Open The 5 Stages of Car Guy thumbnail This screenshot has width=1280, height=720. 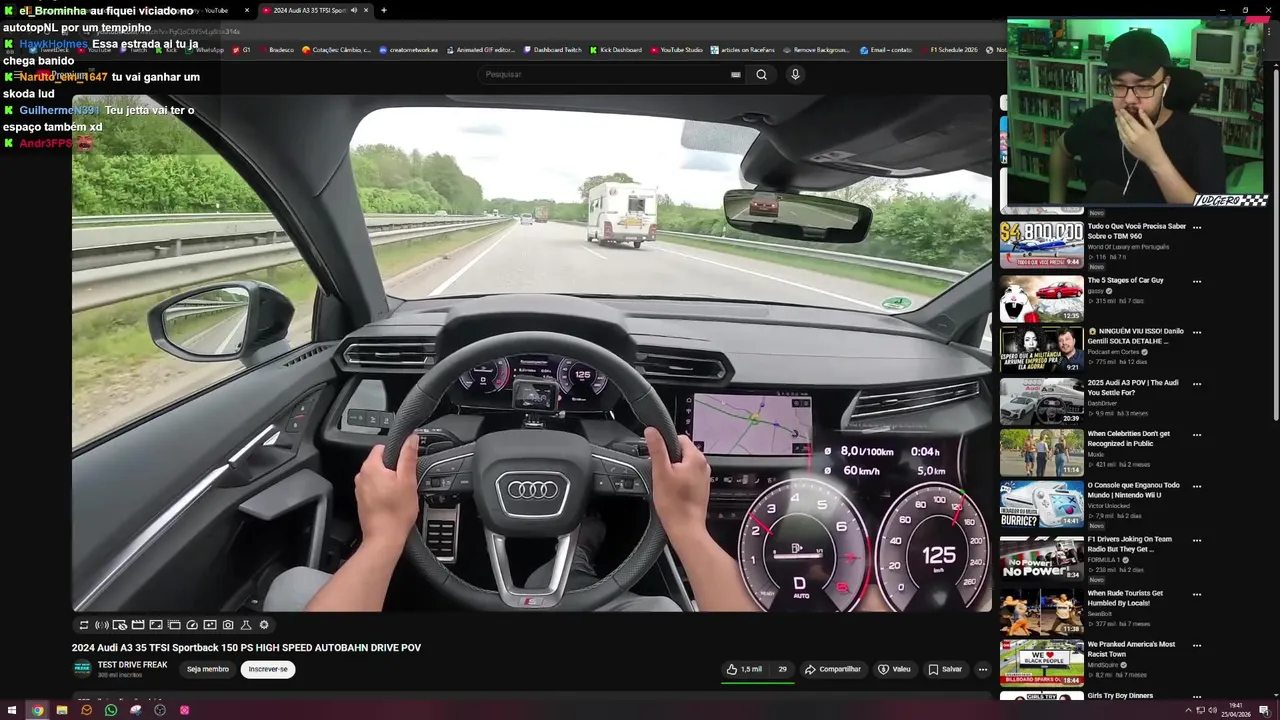tap(1041, 298)
